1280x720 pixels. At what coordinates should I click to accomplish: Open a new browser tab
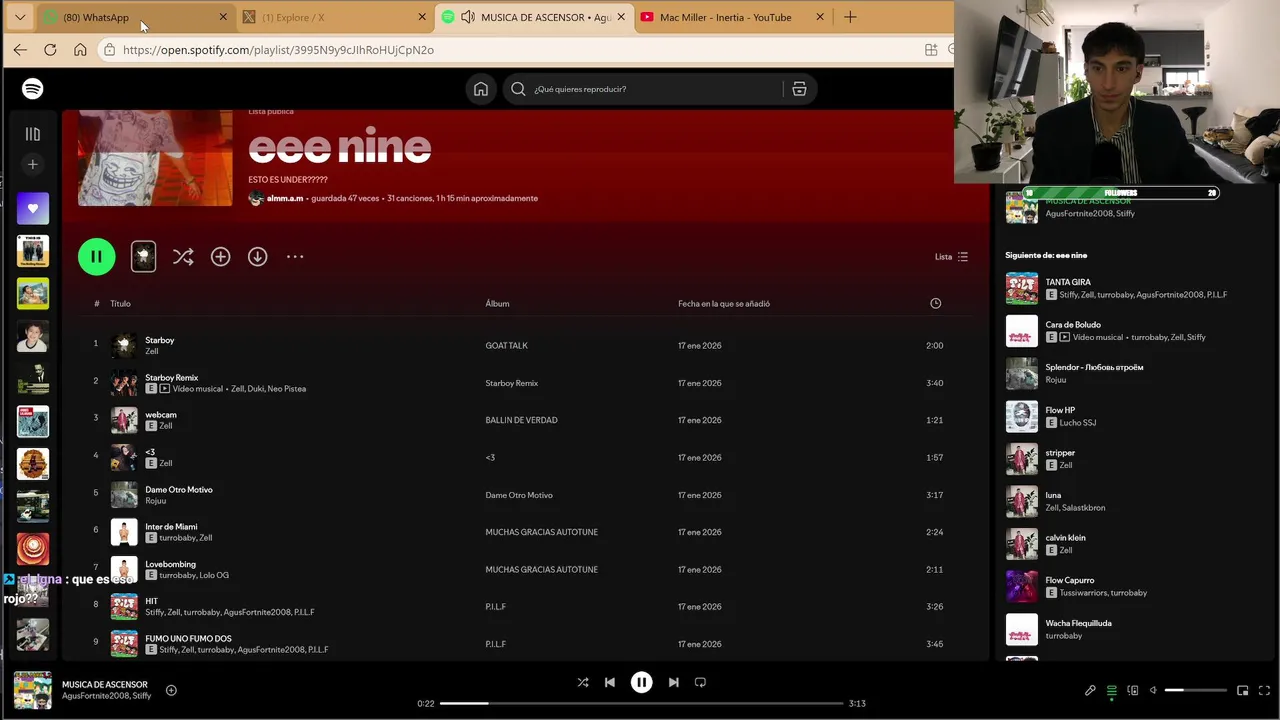point(850,17)
